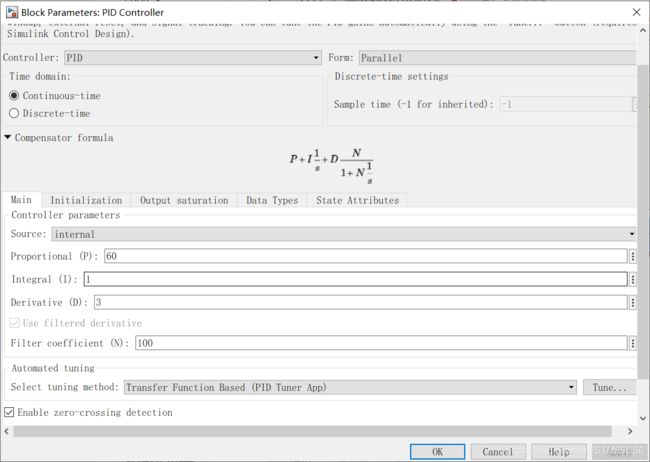The image size is (650, 462).
Task: Click the Cancel button
Action: pos(498,452)
